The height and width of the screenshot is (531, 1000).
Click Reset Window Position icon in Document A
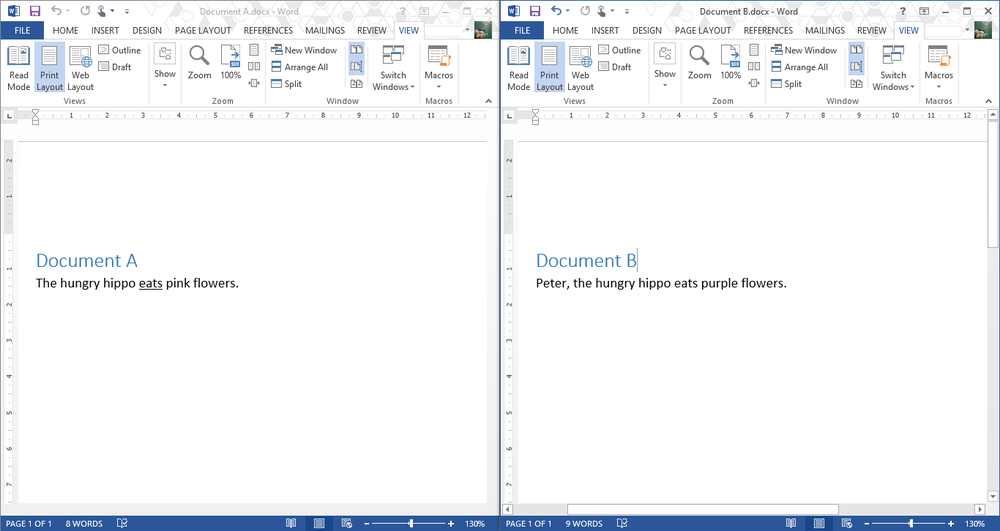(x=357, y=84)
